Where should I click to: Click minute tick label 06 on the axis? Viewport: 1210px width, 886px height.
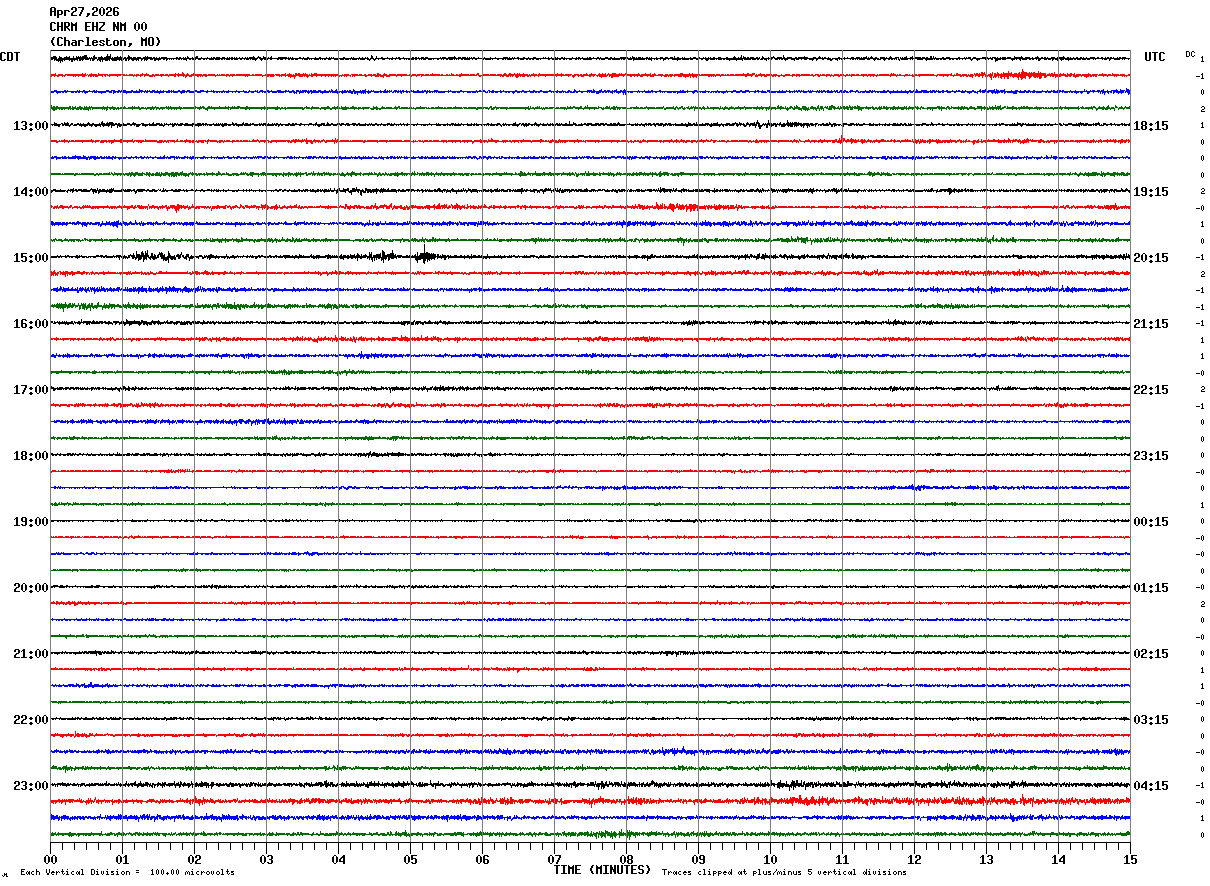pos(482,859)
